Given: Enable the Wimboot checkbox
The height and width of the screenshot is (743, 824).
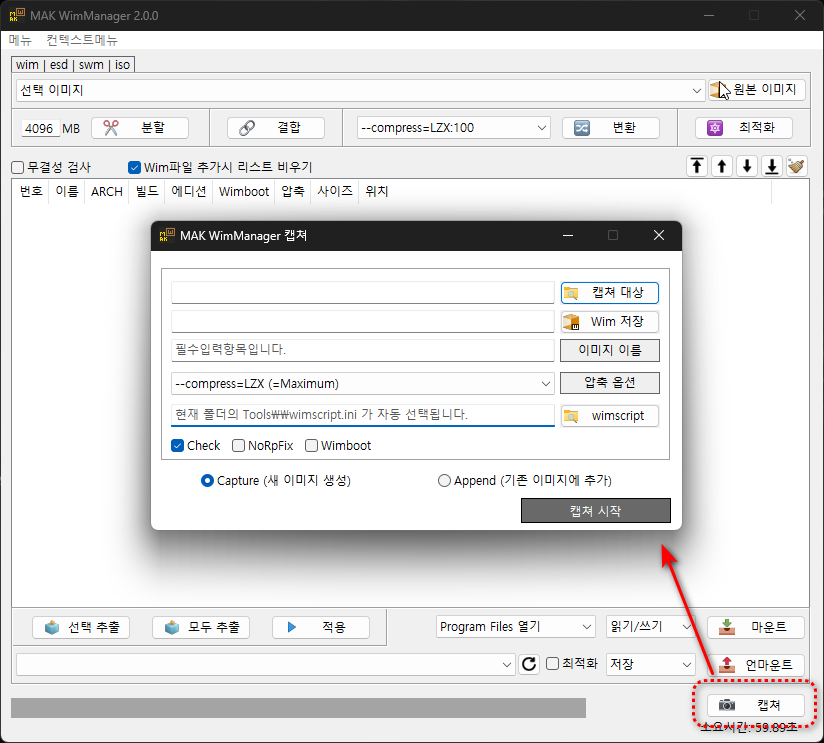Looking at the screenshot, I should 312,446.
